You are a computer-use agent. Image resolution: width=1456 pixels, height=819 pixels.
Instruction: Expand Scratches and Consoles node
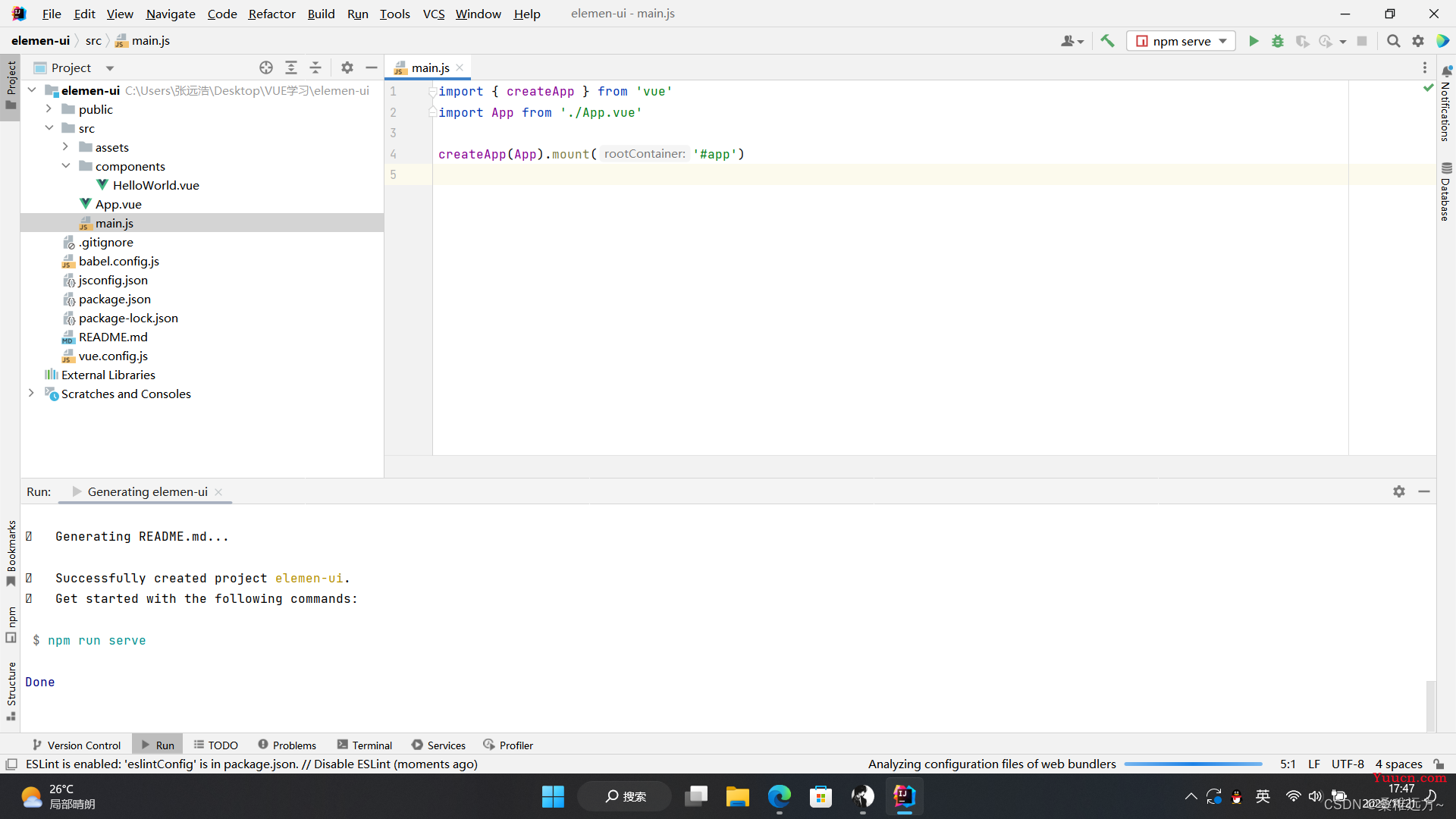pos(31,394)
